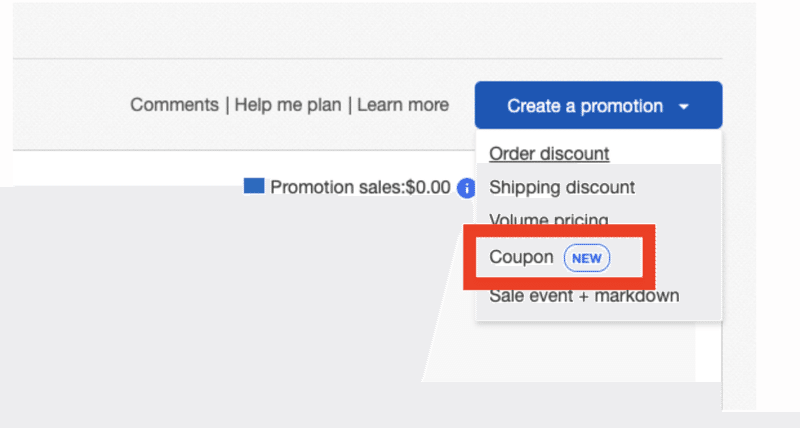The height and width of the screenshot is (428, 800).
Task: Open the Comments link
Action: point(174,105)
